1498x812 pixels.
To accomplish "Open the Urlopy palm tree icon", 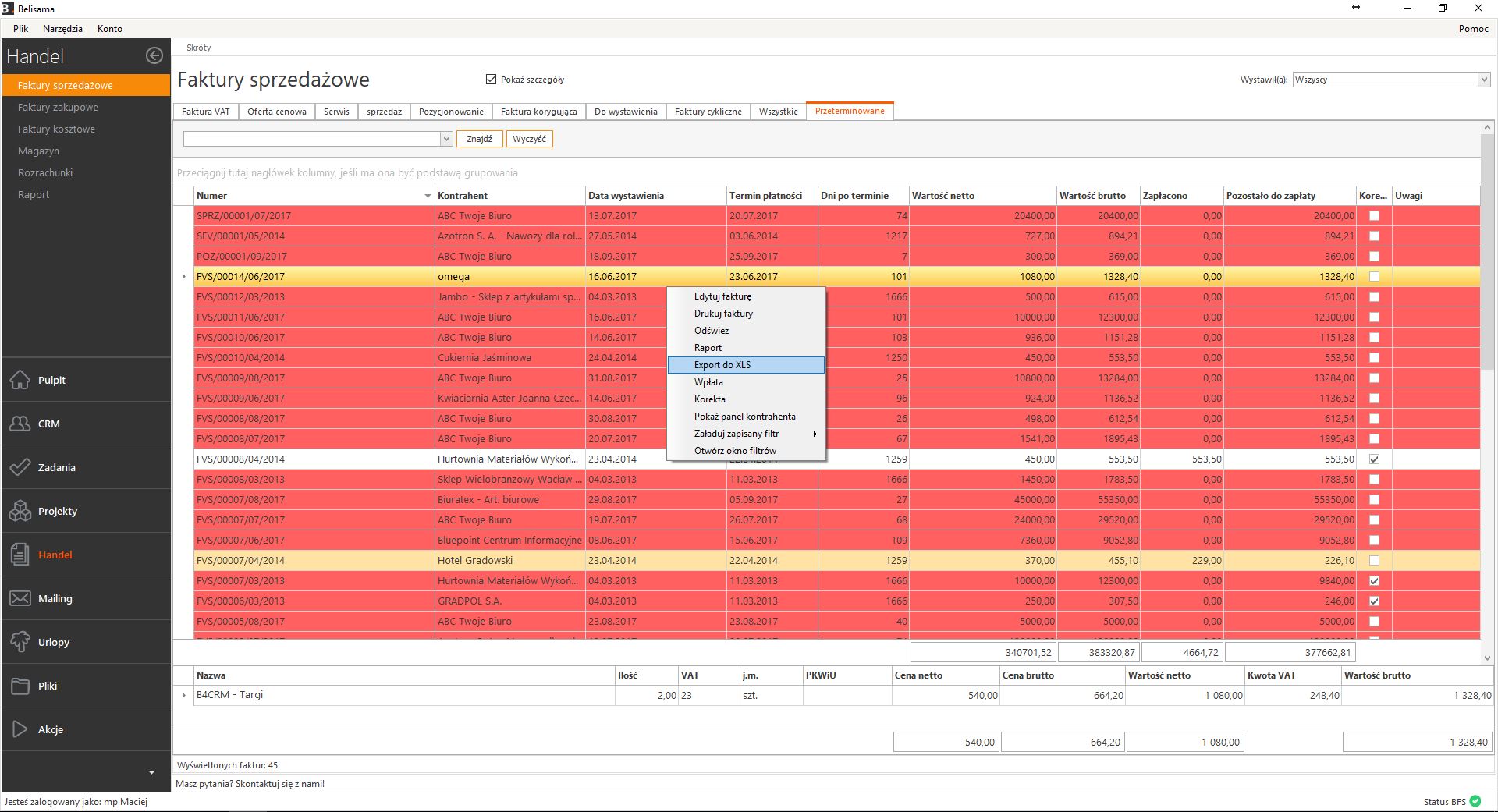I will [x=20, y=642].
